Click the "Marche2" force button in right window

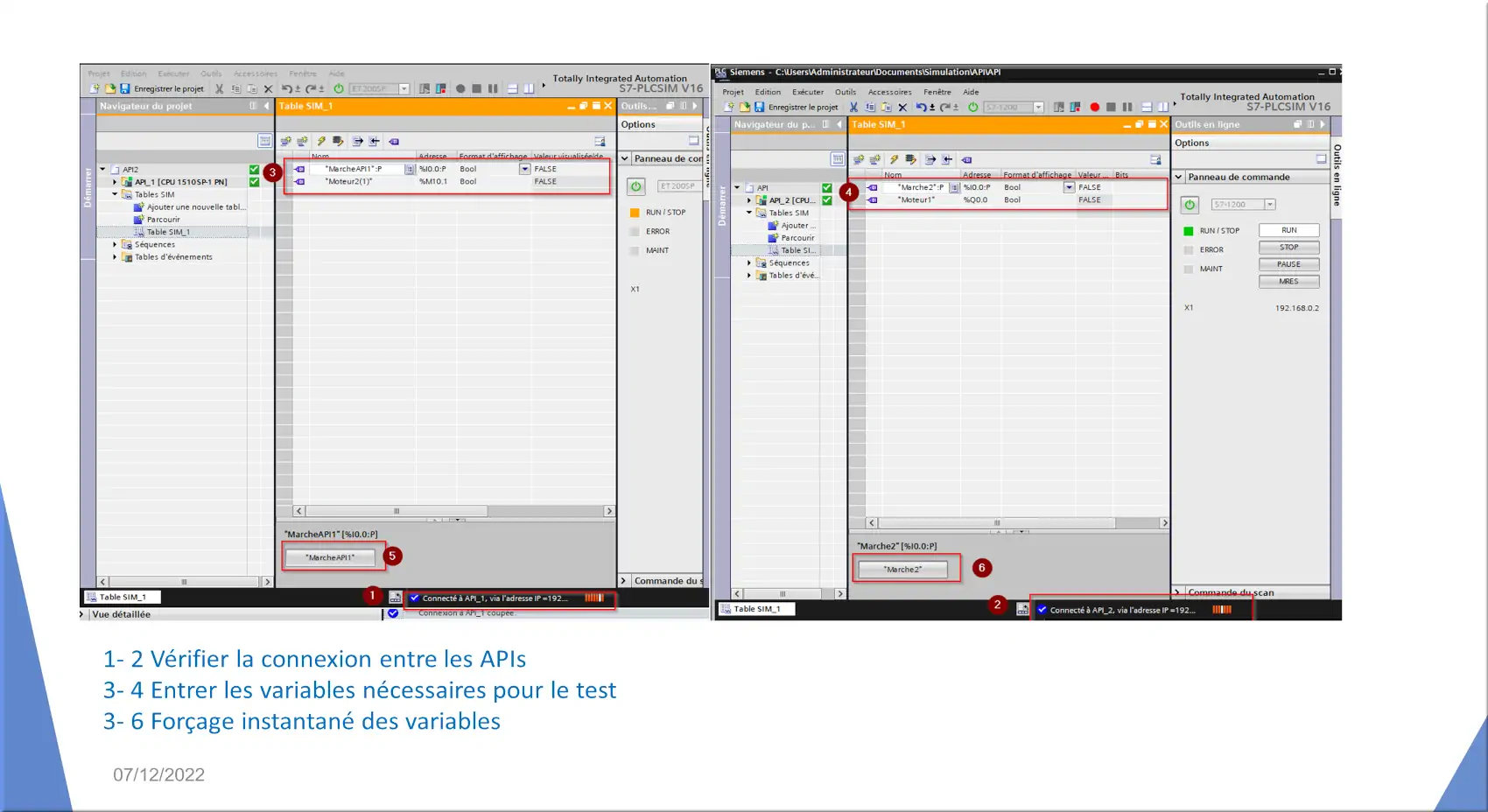pyautogui.click(x=902, y=570)
